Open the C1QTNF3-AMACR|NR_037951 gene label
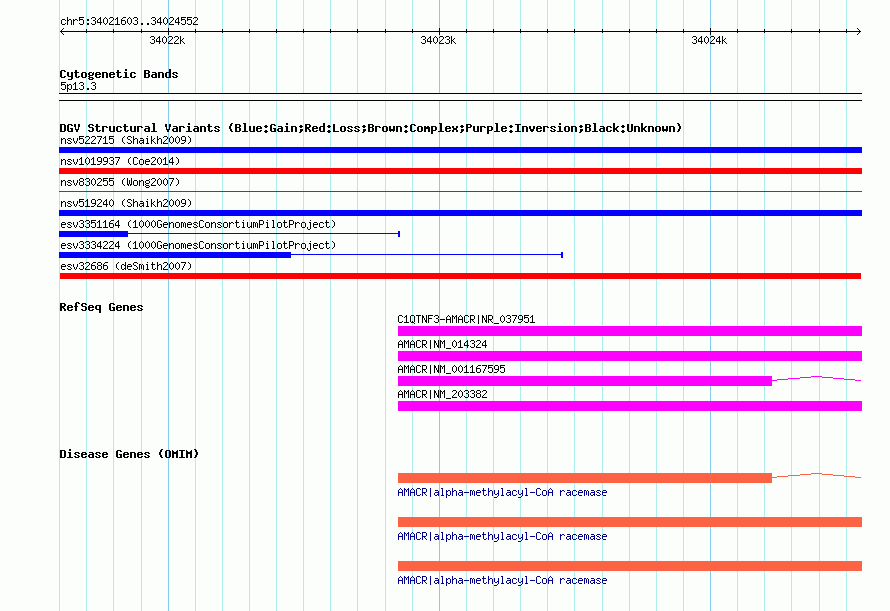Viewport: 890px width, 611px height. tap(466, 319)
